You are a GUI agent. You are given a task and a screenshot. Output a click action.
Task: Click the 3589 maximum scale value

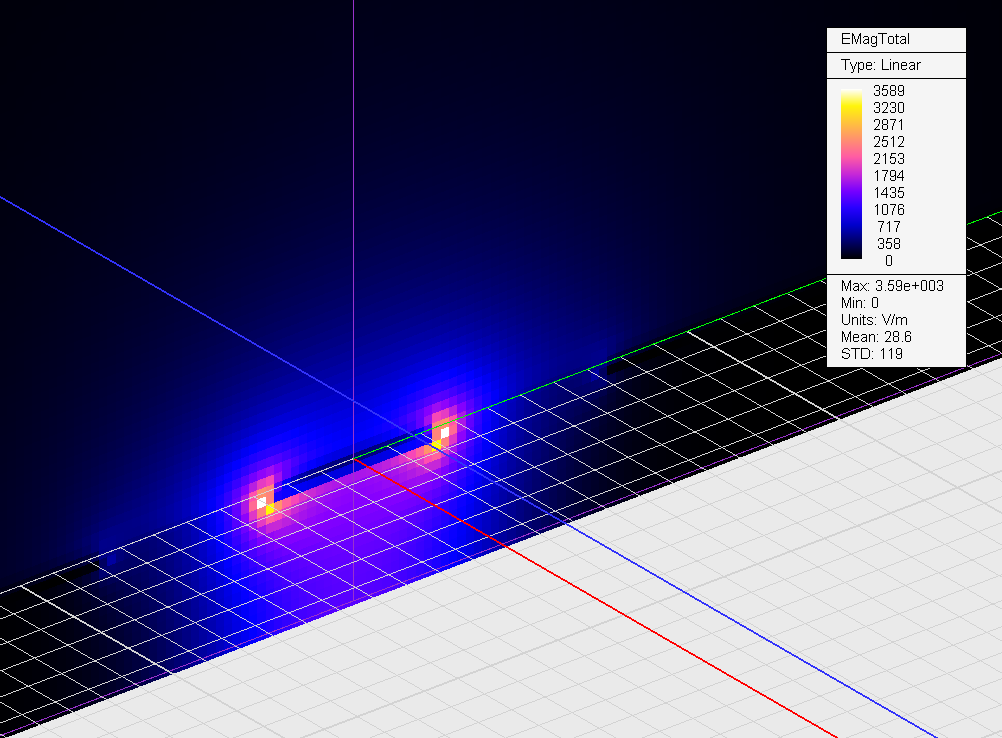(888, 91)
